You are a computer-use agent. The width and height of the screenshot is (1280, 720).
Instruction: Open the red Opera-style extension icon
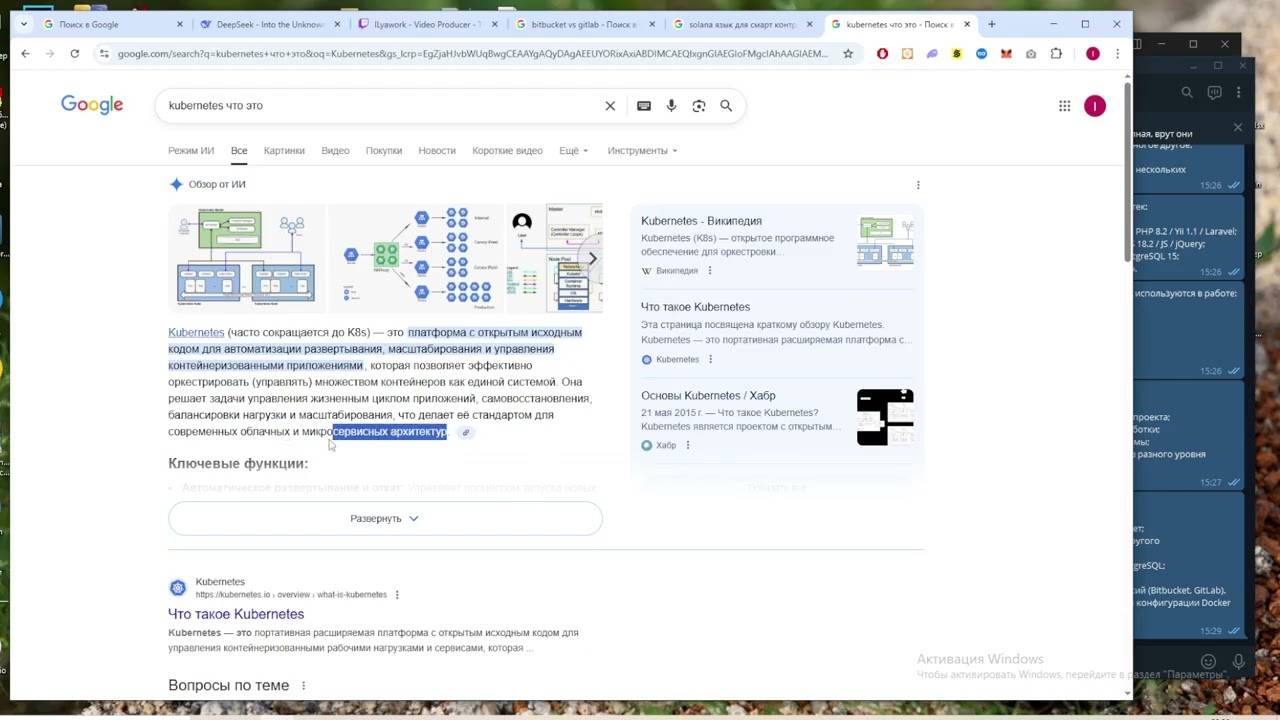882,54
